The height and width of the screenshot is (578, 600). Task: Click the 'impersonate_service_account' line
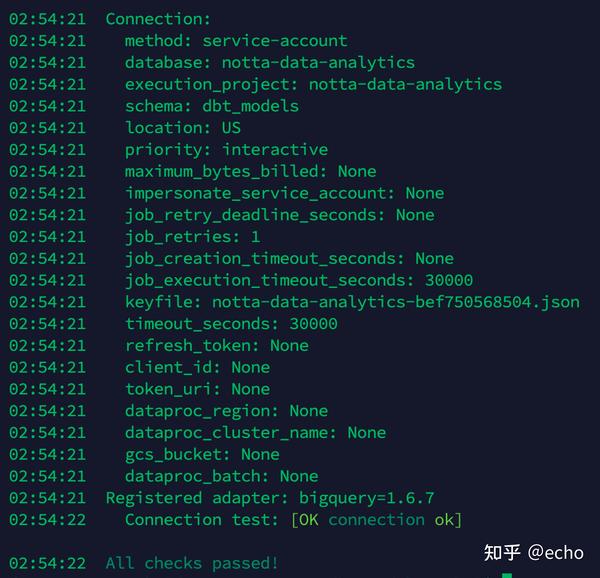[x=284, y=193]
